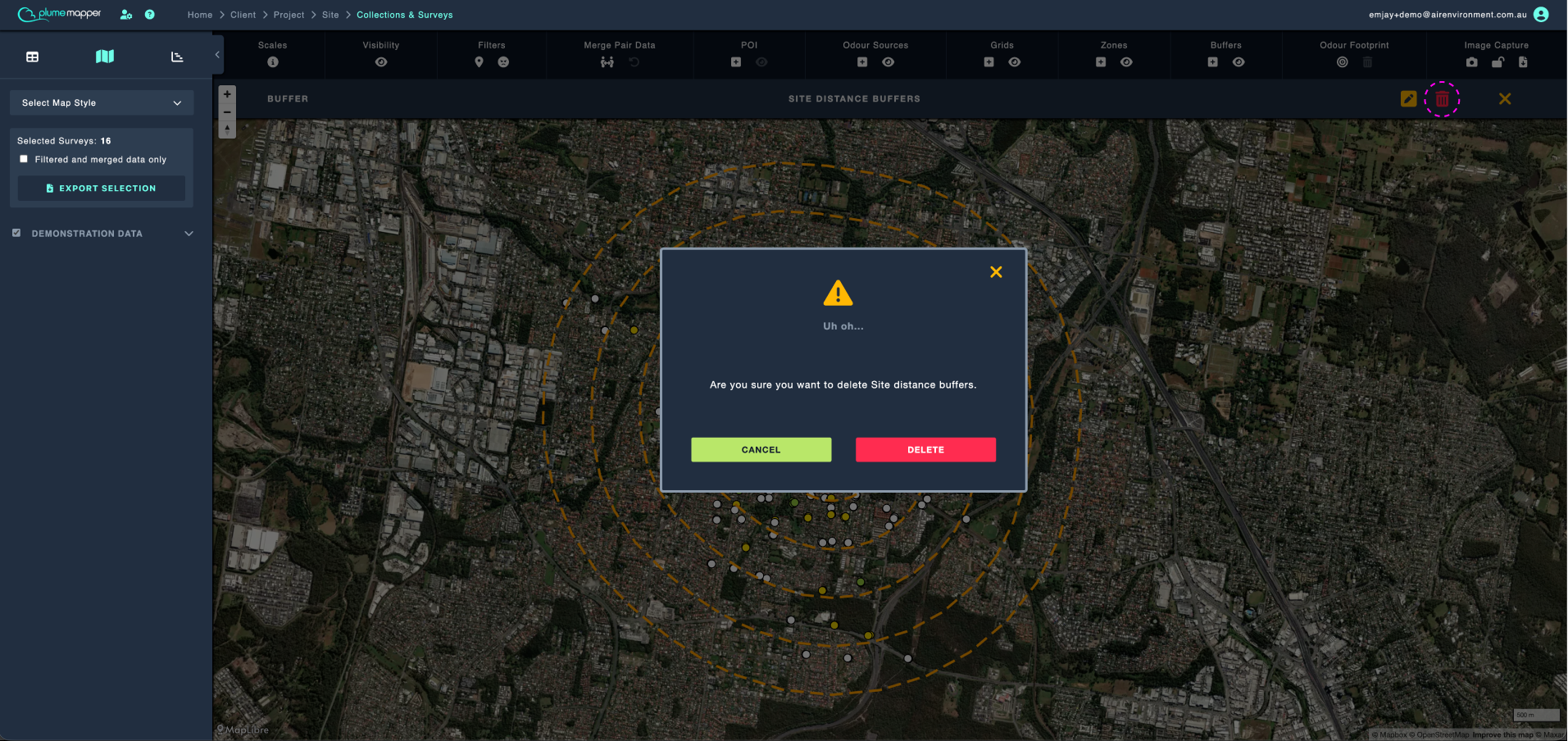Click the Odour Footprint target icon
The height and width of the screenshot is (741, 1568).
click(x=1343, y=62)
